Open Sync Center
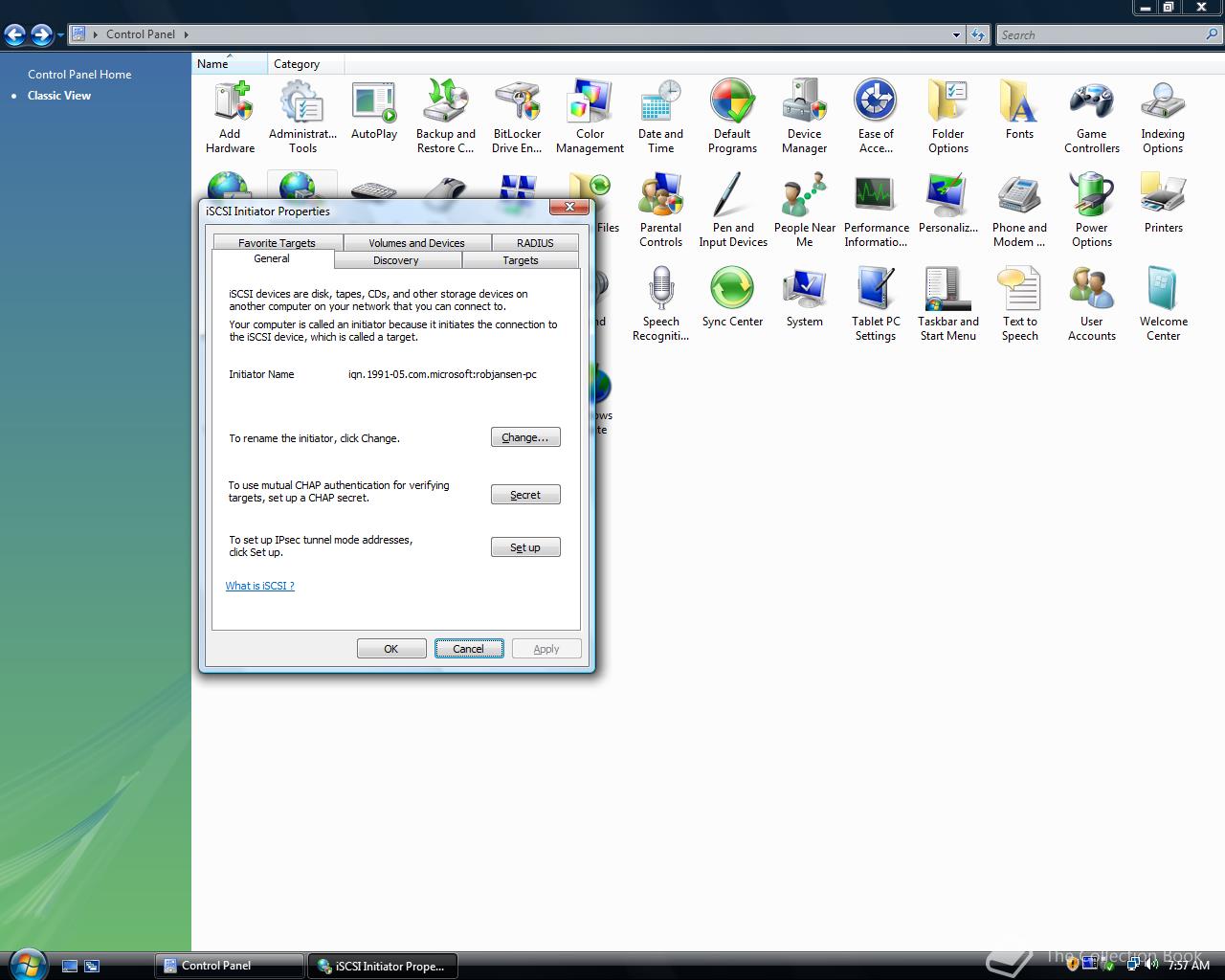Screen dimensions: 1225x980 pos(733,298)
